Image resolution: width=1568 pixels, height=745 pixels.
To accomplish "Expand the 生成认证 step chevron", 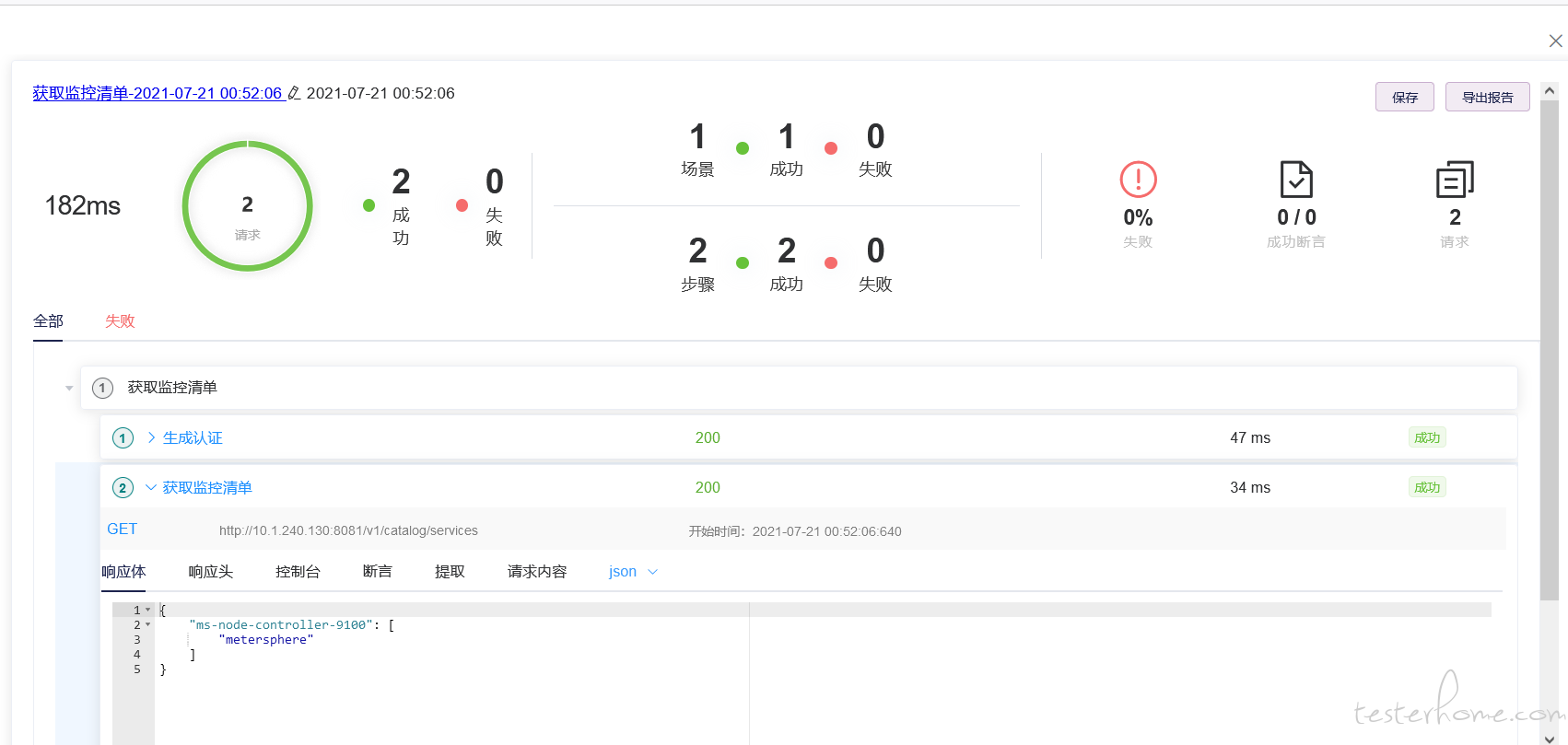I will tap(151, 437).
